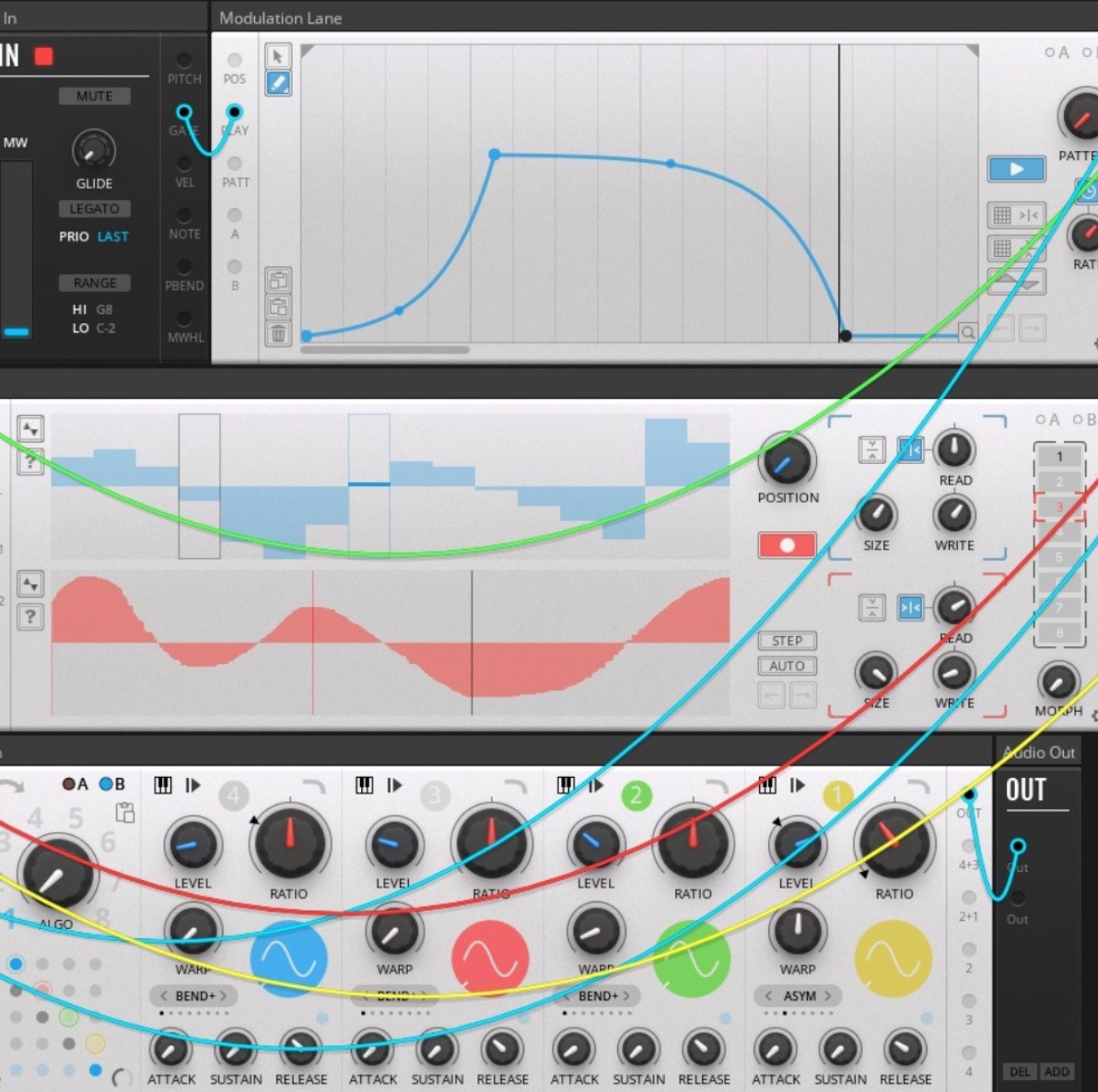Select snapshot slot 1 in the list

tap(1058, 457)
